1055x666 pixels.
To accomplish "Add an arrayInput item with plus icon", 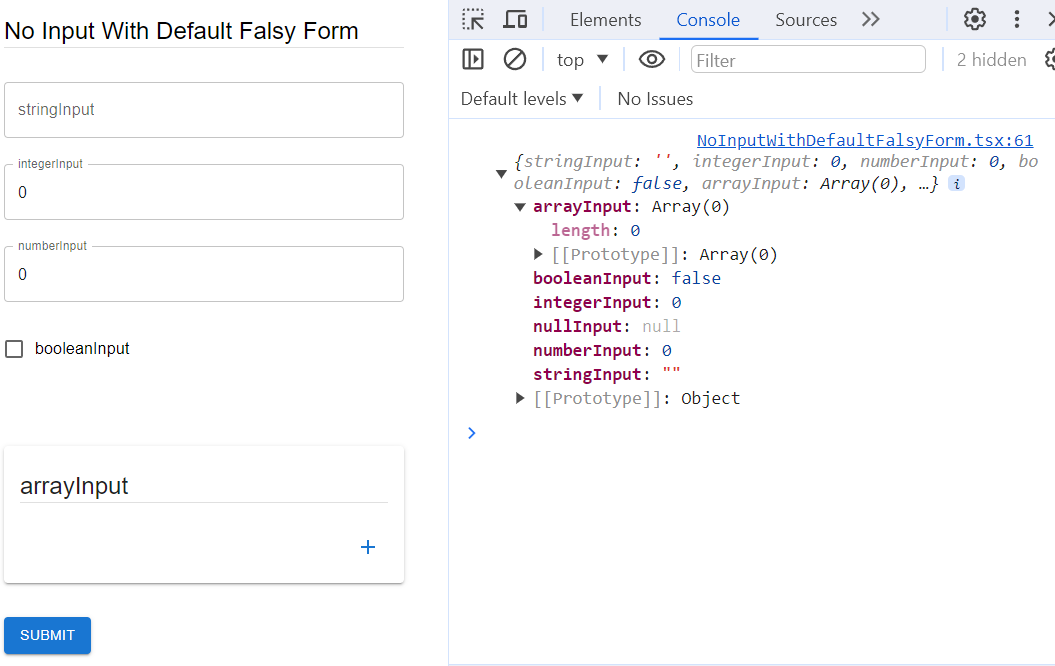I will pos(368,547).
